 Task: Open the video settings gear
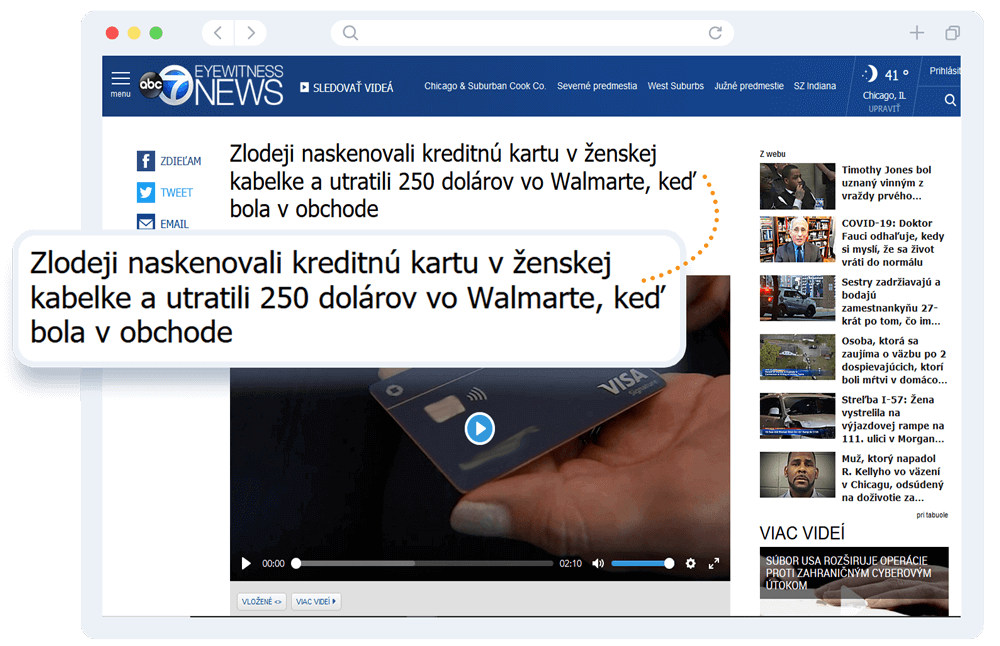coord(690,564)
